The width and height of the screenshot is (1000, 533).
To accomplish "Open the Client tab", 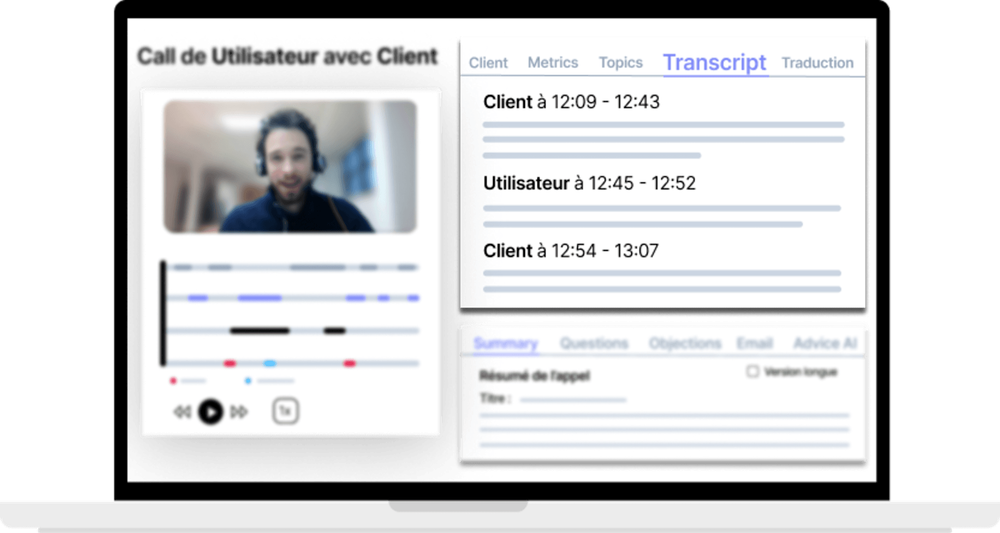I will pyautogui.click(x=489, y=63).
